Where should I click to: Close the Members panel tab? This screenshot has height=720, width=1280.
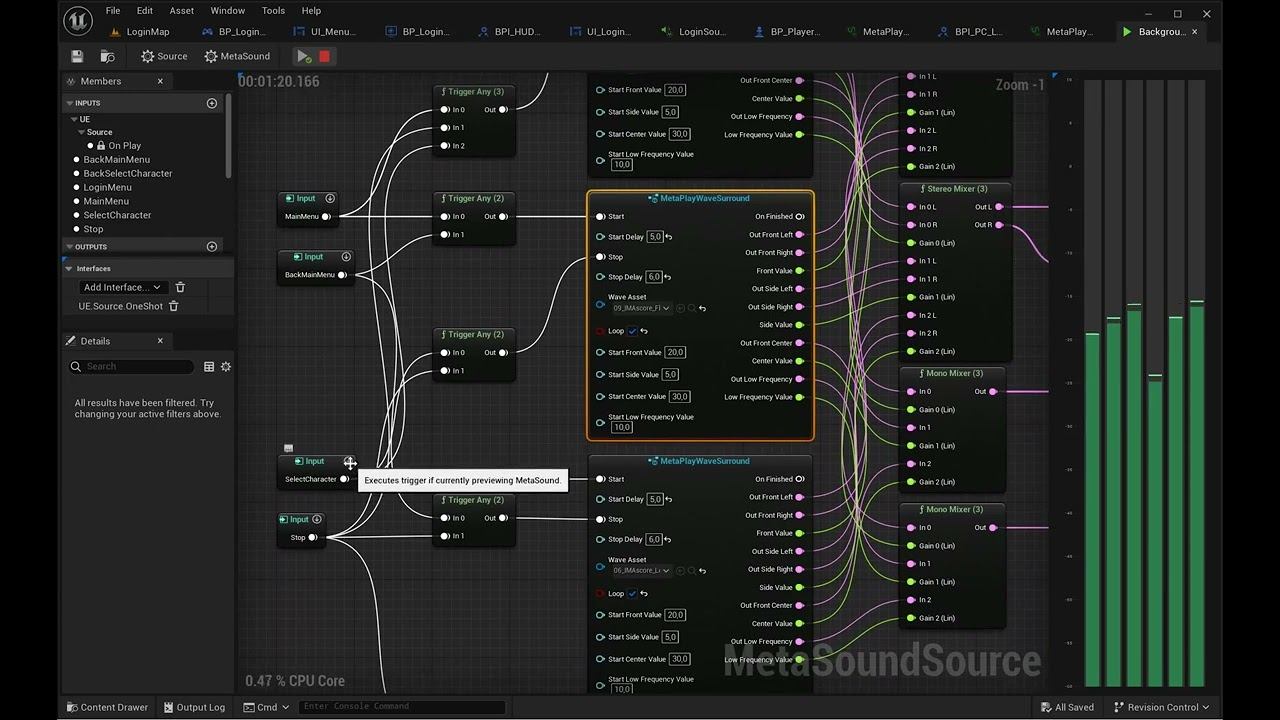pyautogui.click(x=160, y=81)
